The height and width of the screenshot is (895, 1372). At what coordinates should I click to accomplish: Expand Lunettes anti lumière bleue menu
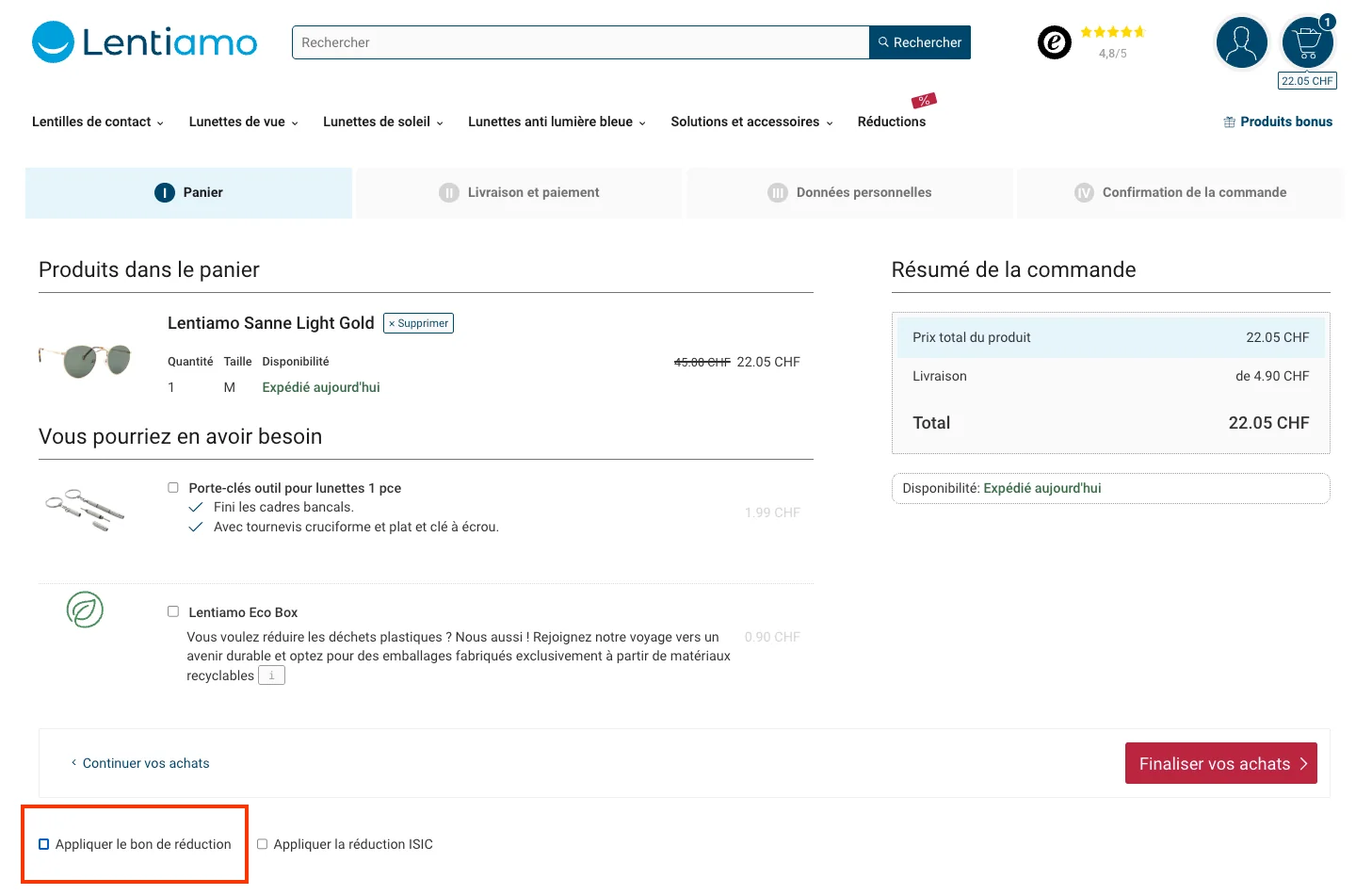point(557,122)
